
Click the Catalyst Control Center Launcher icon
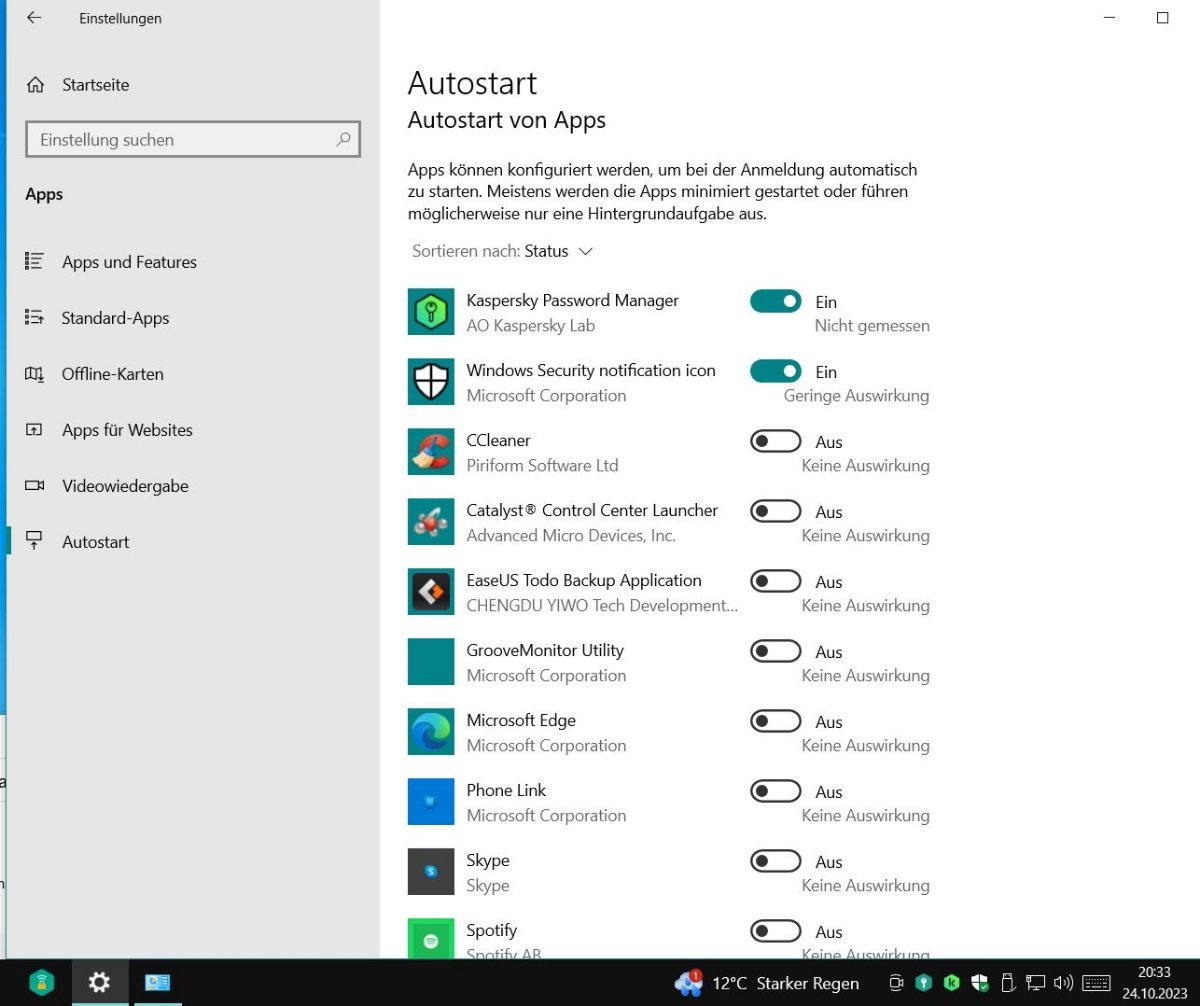[431, 522]
